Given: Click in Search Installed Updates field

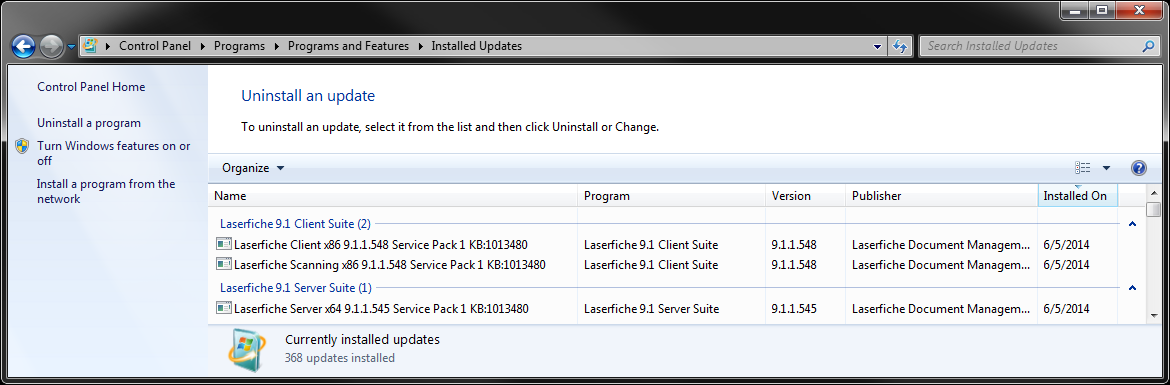Looking at the screenshot, I should [x=1030, y=46].
